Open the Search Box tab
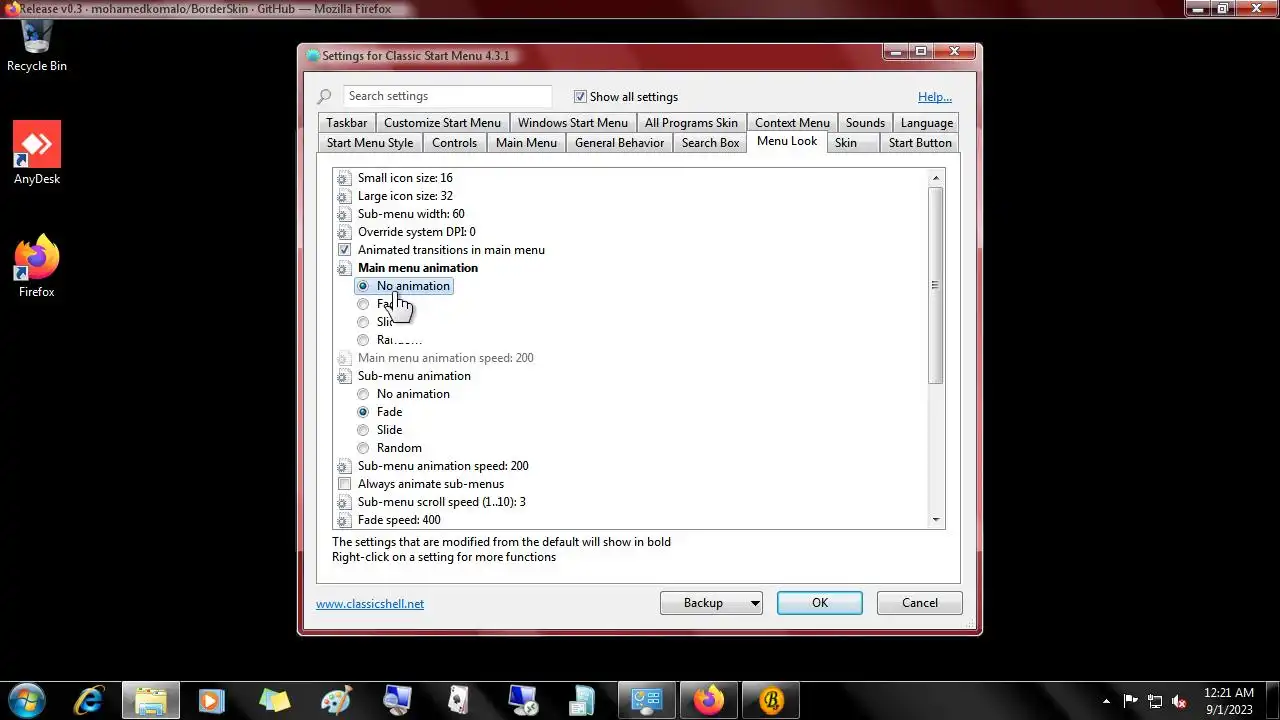The height and width of the screenshot is (720, 1280). [x=710, y=143]
